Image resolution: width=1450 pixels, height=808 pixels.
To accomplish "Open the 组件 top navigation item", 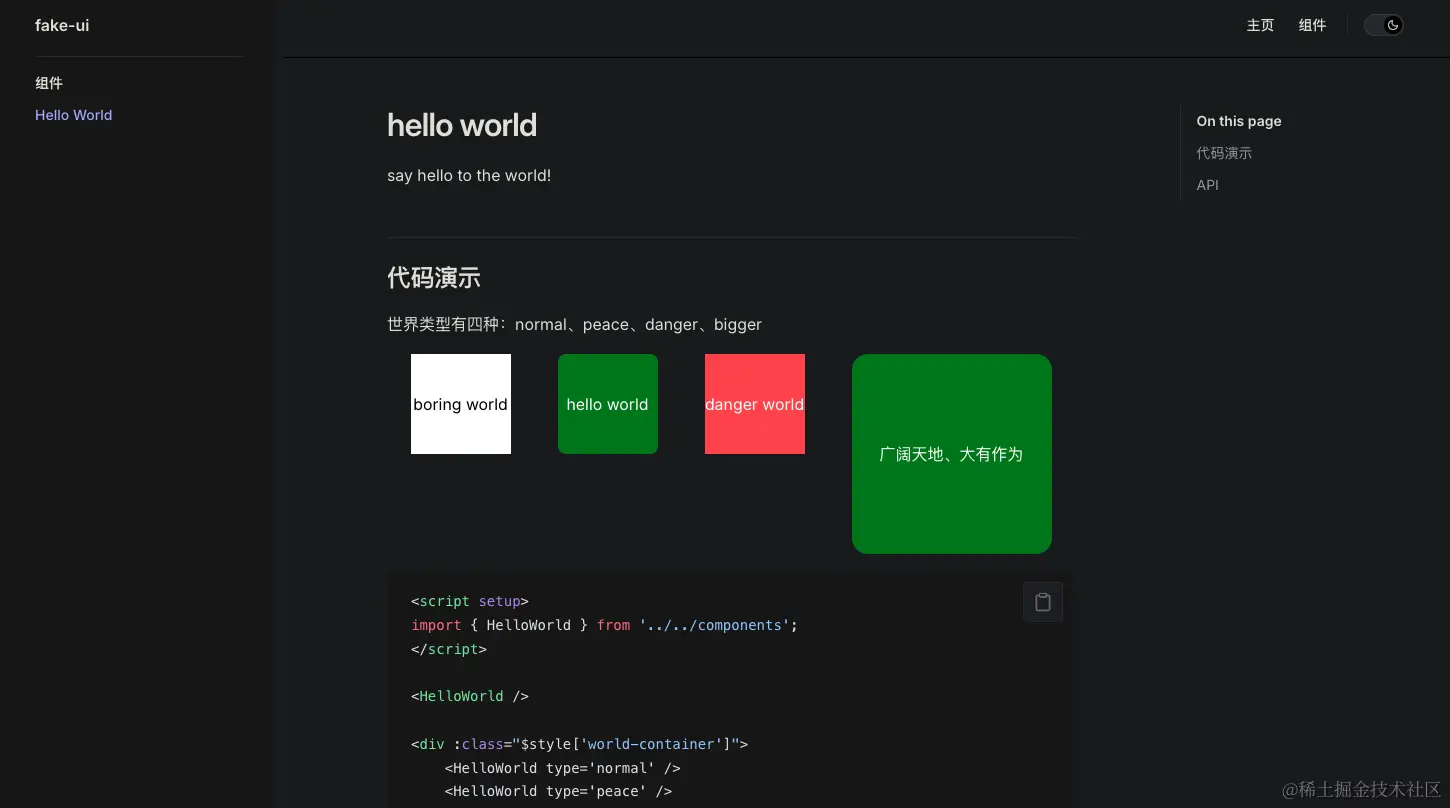I will click(x=1312, y=25).
